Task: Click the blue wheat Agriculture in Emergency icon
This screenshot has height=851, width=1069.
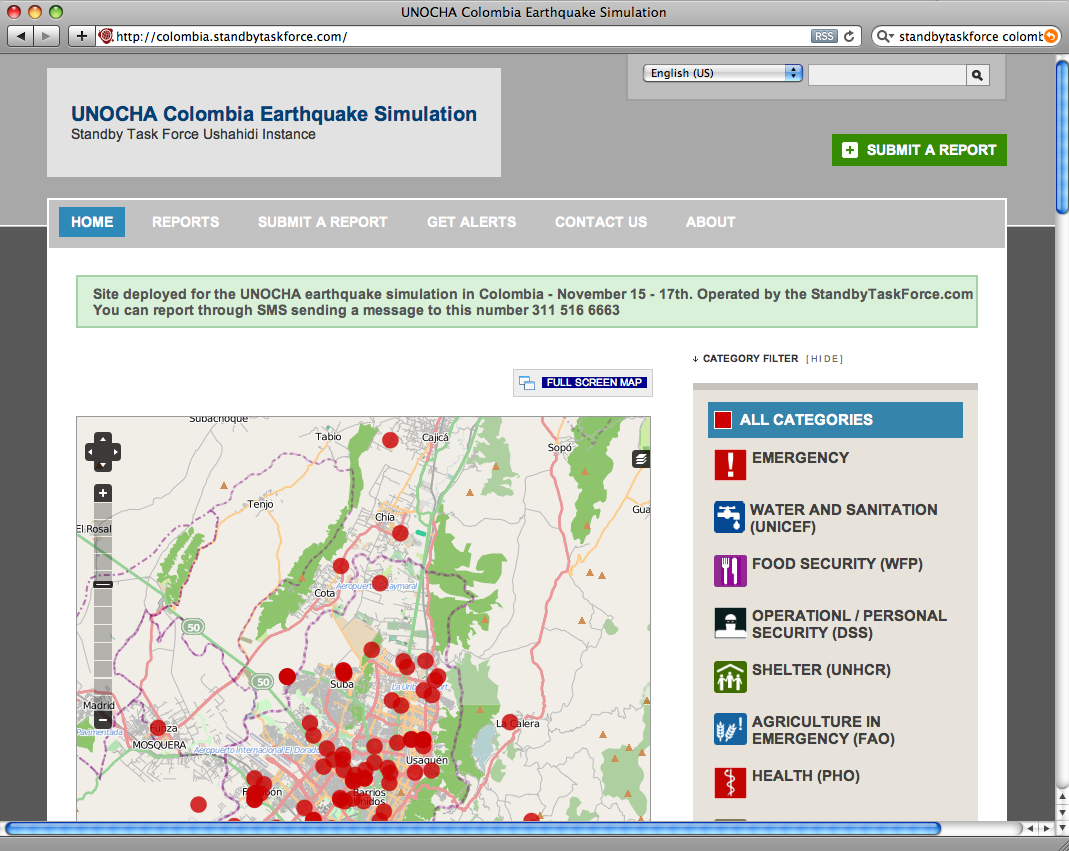Action: click(729, 729)
